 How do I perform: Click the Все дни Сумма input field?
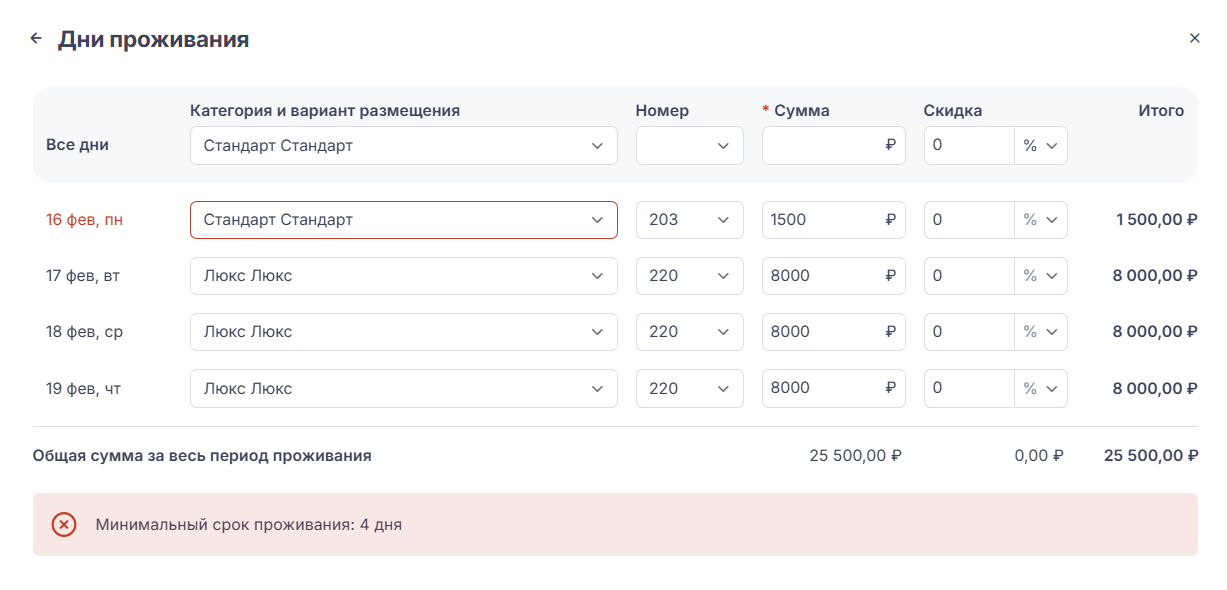(x=824, y=146)
